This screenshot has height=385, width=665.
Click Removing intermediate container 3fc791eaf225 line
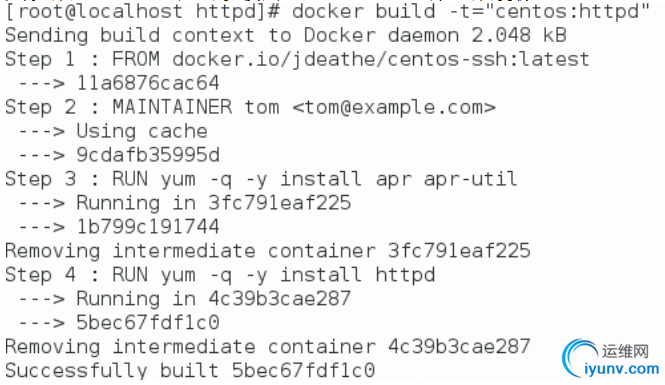point(268,251)
